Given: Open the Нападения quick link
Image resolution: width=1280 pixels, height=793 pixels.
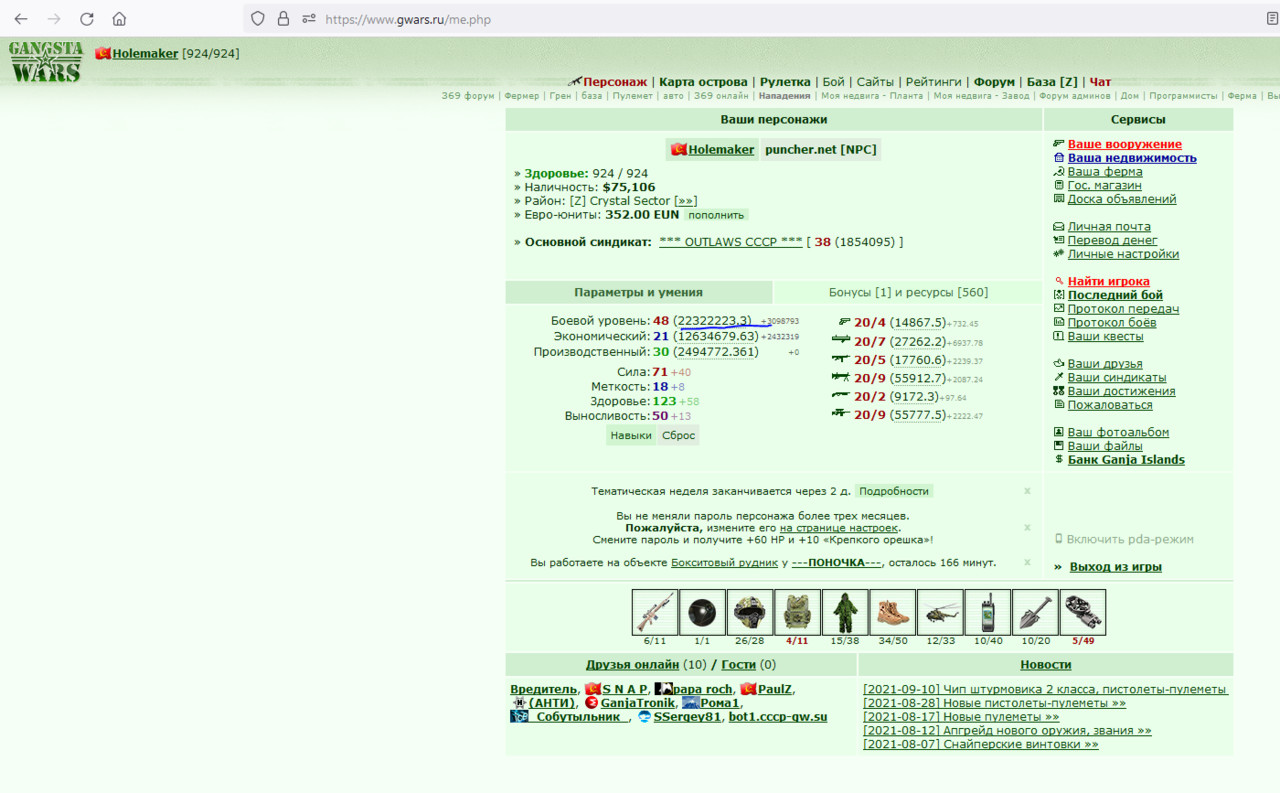Looking at the screenshot, I should tap(784, 96).
